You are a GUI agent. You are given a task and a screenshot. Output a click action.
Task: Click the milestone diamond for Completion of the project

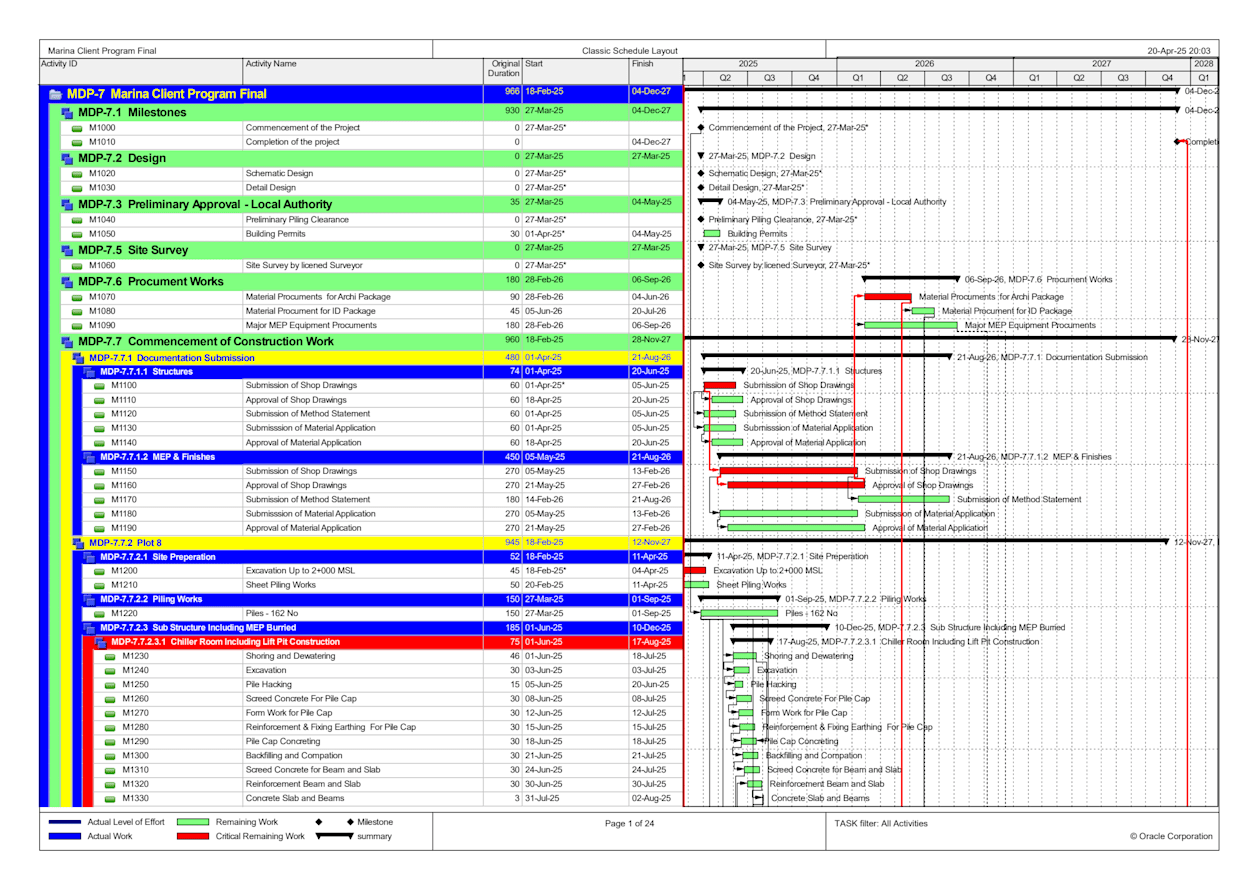pyautogui.click(x=1179, y=142)
